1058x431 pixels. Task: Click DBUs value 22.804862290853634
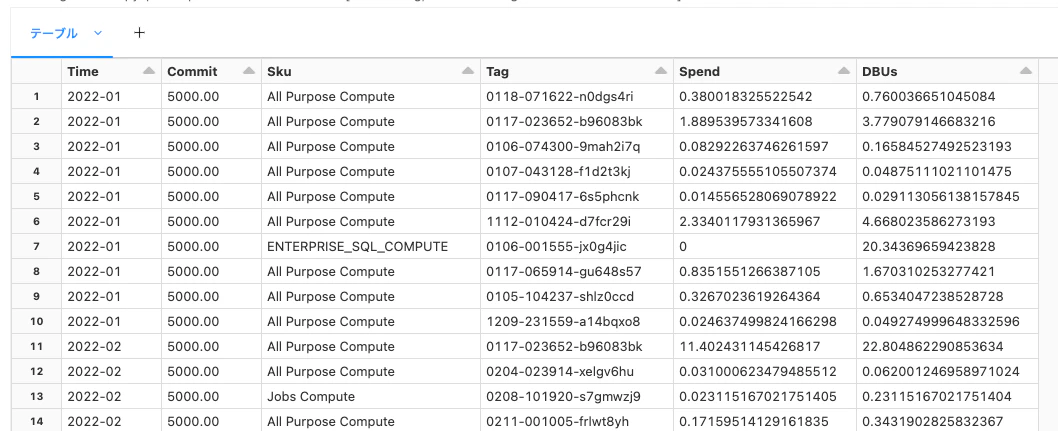(x=933, y=347)
